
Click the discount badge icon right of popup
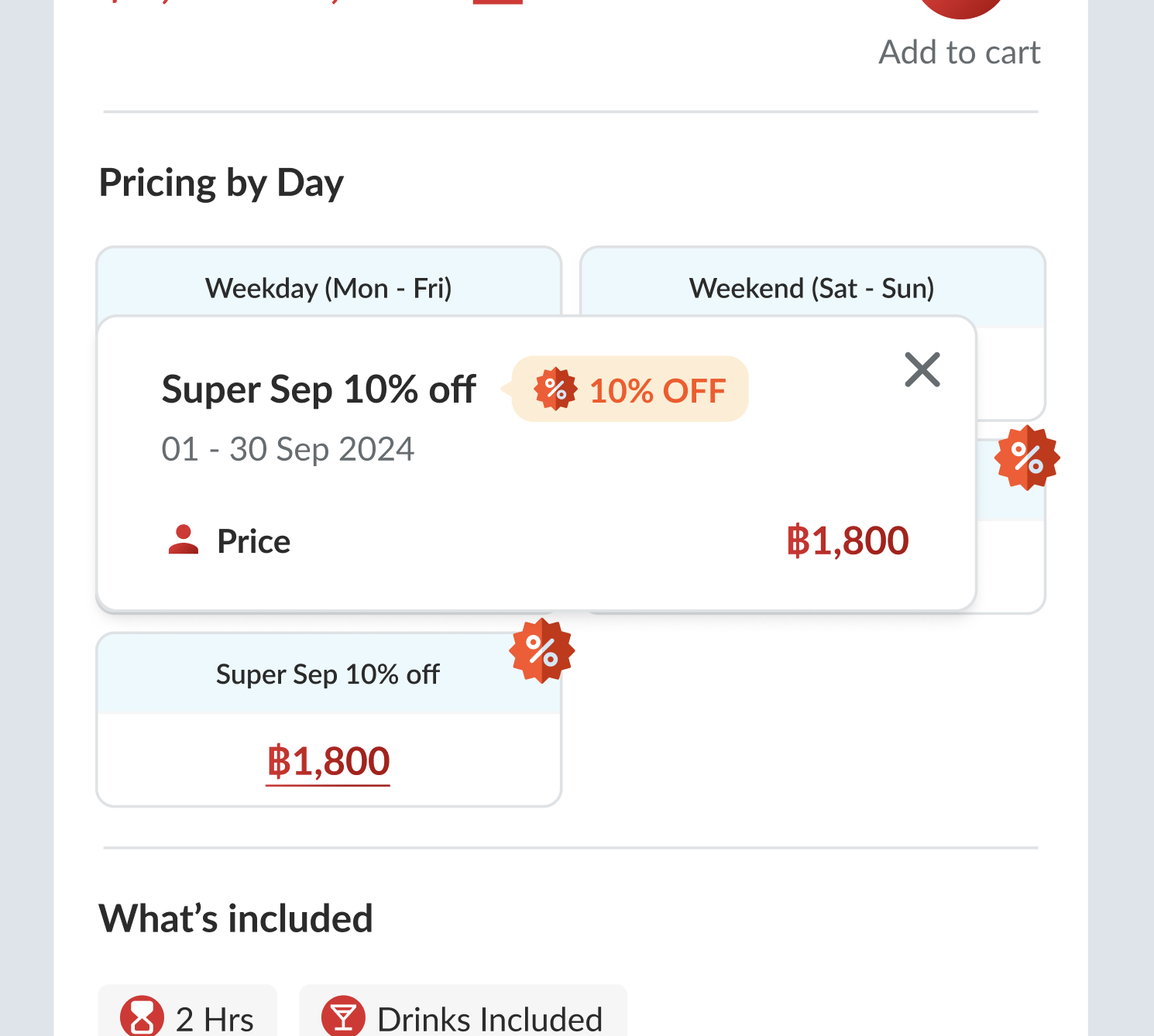1027,458
